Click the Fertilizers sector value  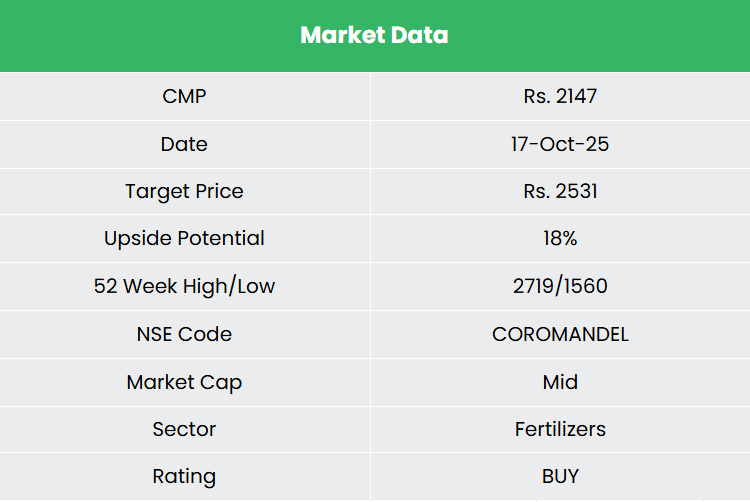pyautogui.click(x=560, y=429)
